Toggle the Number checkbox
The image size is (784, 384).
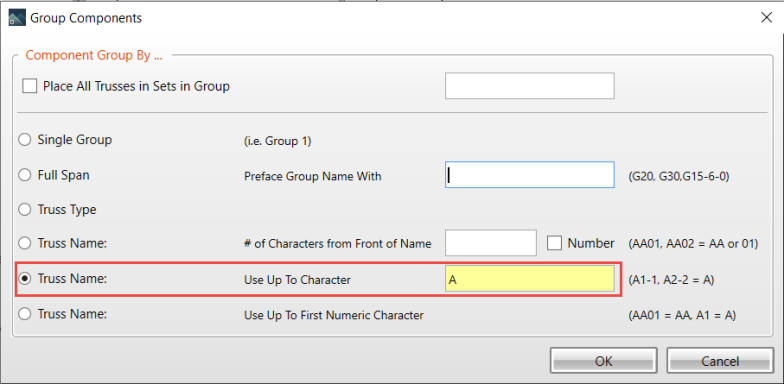(554, 243)
